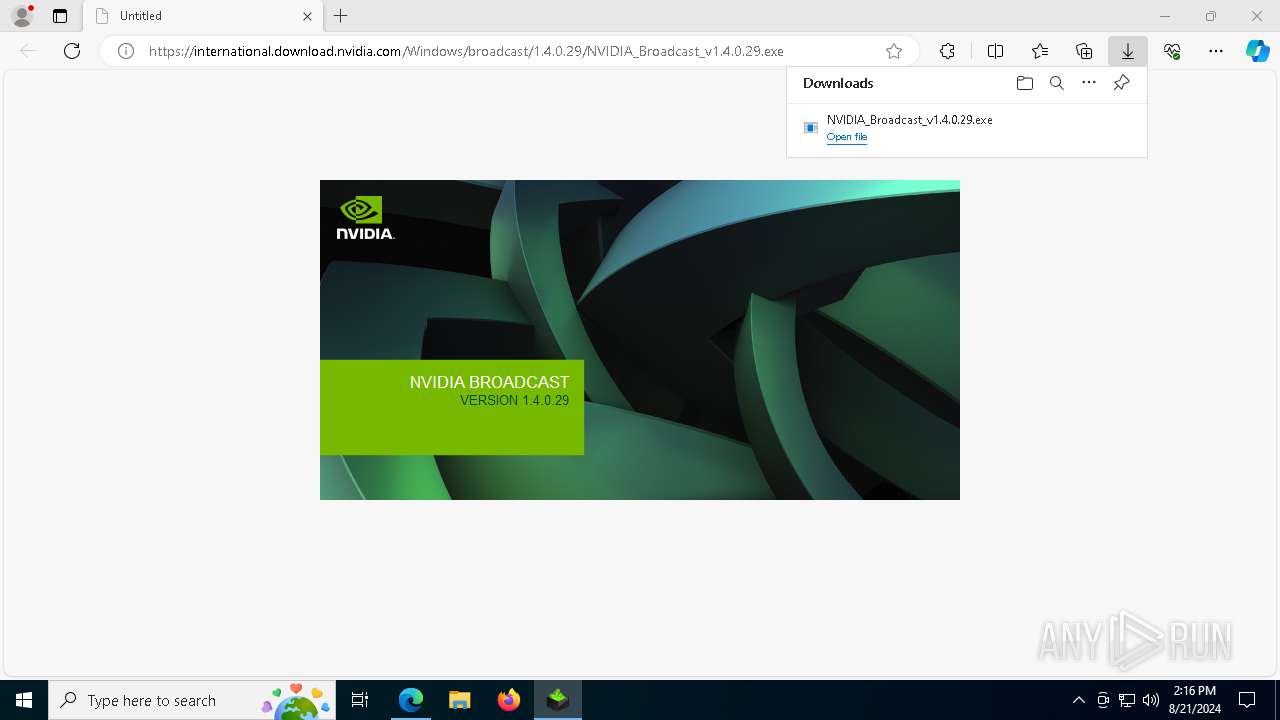
Task: Open the volume tray icon
Action: (x=1151, y=700)
